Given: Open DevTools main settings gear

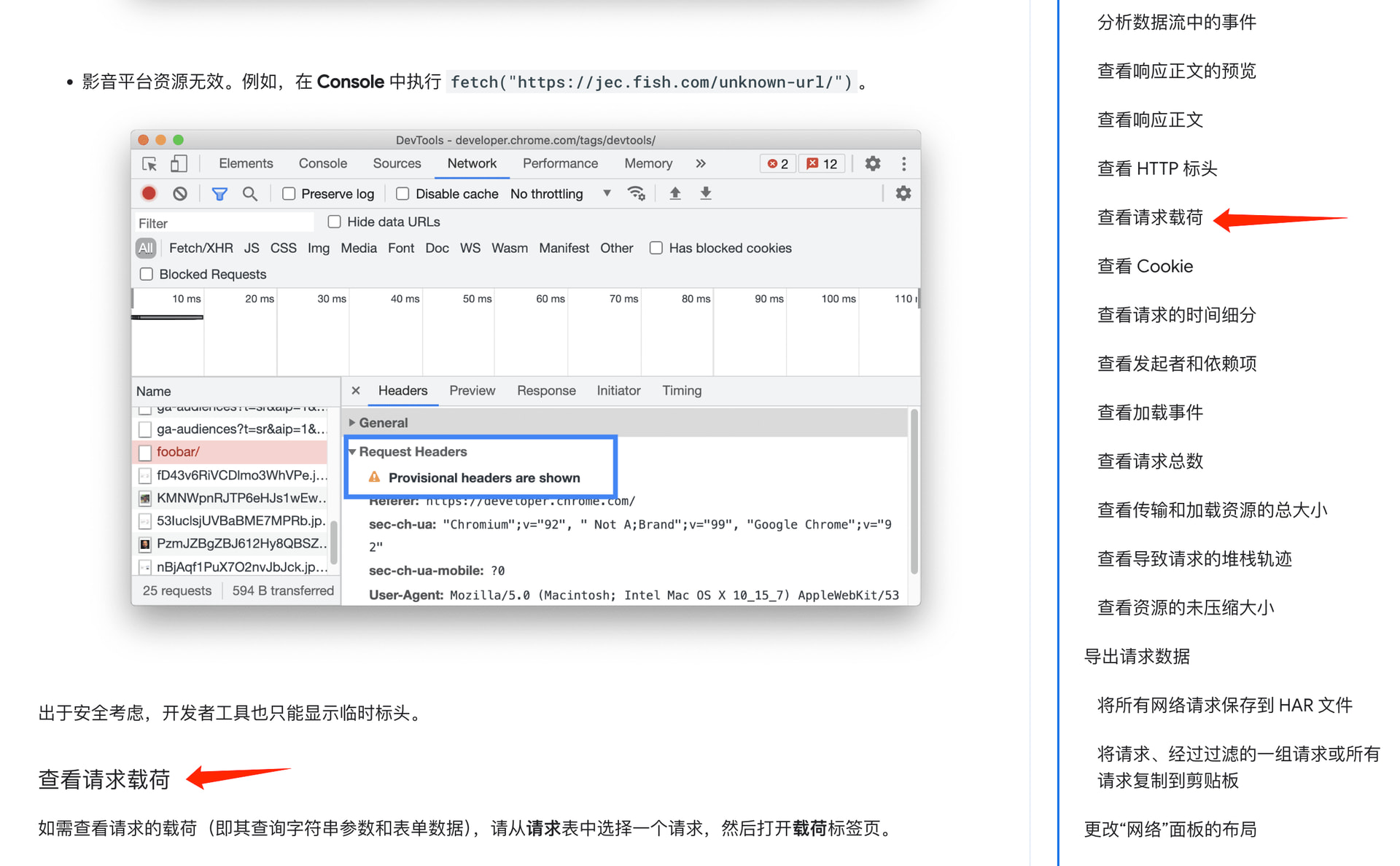Looking at the screenshot, I should 873,164.
